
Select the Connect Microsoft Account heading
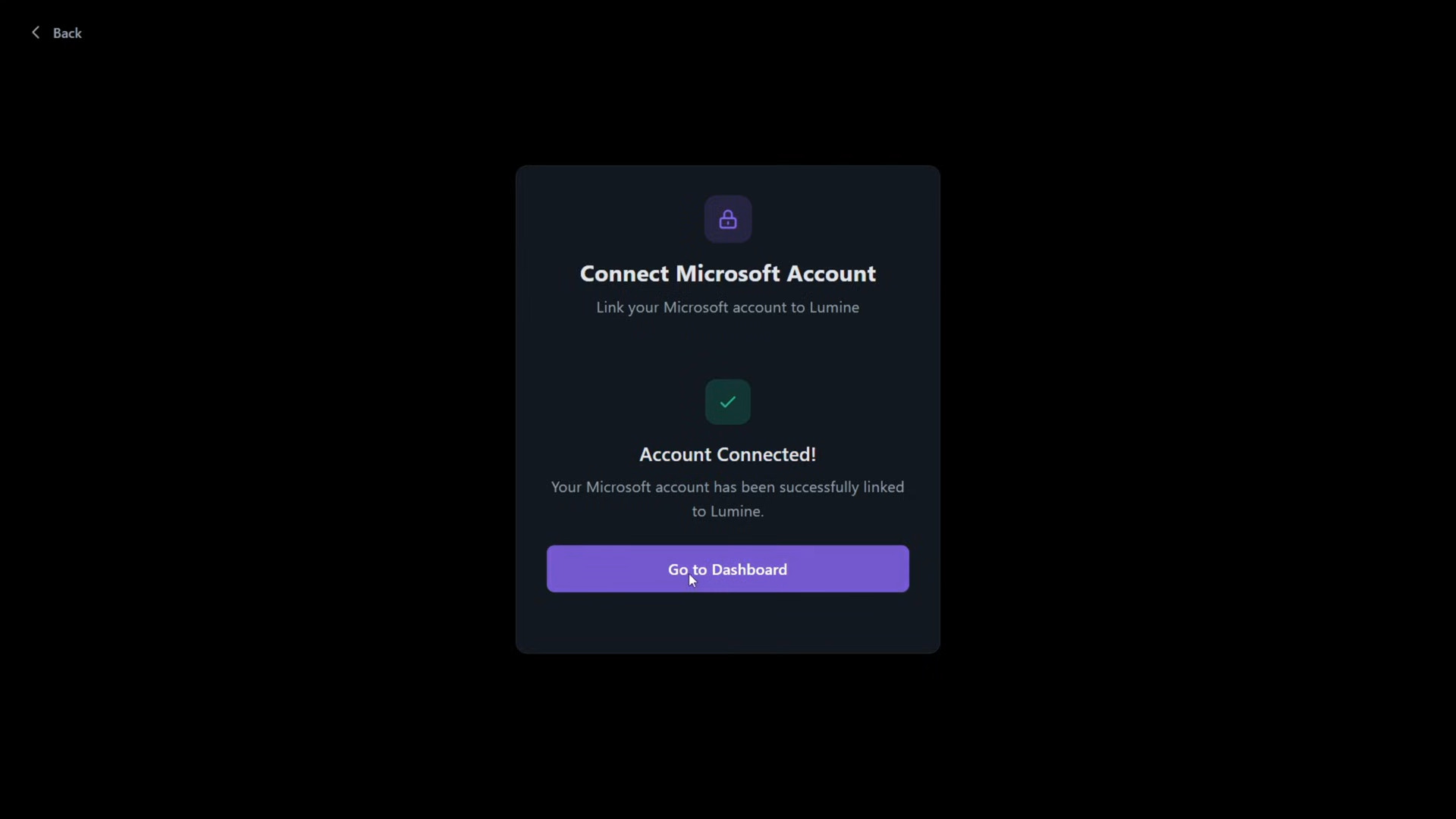pyautogui.click(x=728, y=273)
